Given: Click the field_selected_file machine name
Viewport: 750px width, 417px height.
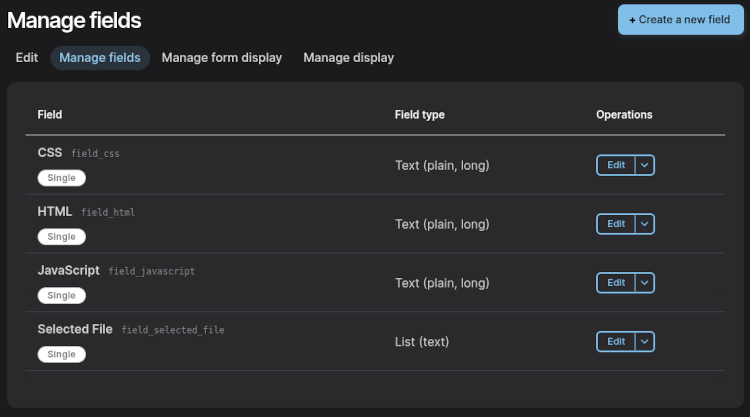Looking at the screenshot, I should click(173, 330).
